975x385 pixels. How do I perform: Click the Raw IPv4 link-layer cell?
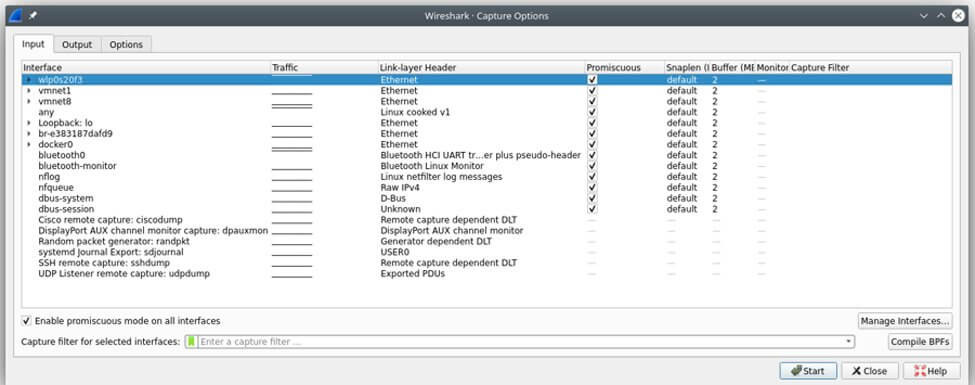400,187
